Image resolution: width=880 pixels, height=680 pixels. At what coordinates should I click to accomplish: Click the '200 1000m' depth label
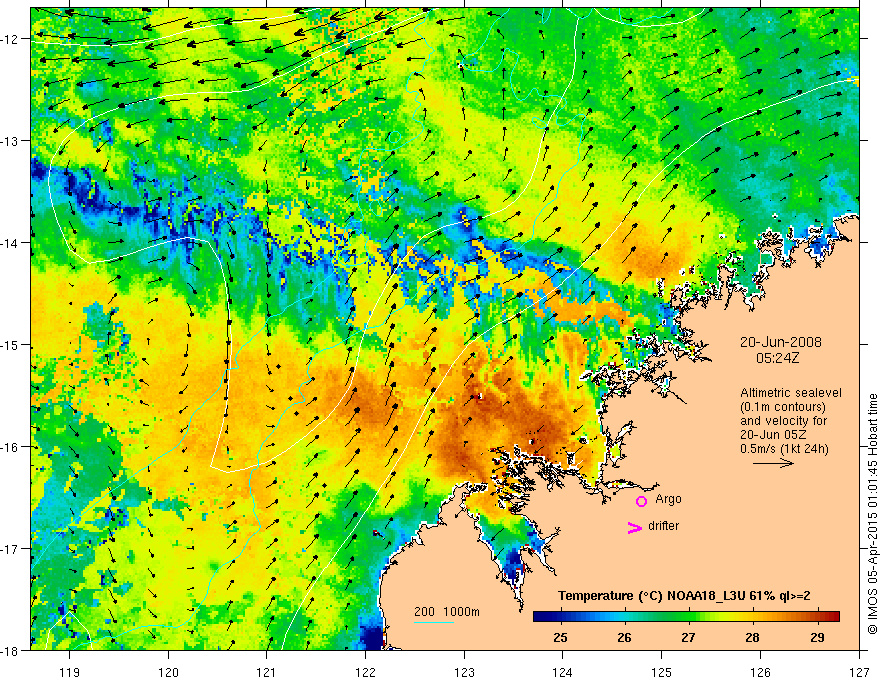coord(447,612)
